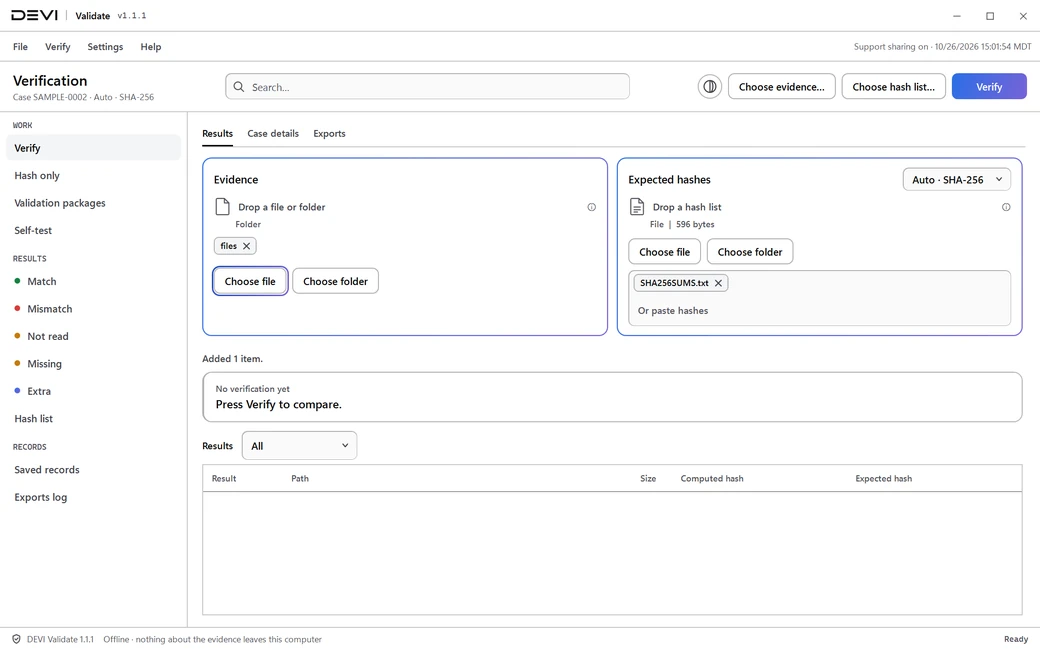The height and width of the screenshot is (650, 1040).
Task: Click Choose file in Expected hashes panel
Action: 665,252
